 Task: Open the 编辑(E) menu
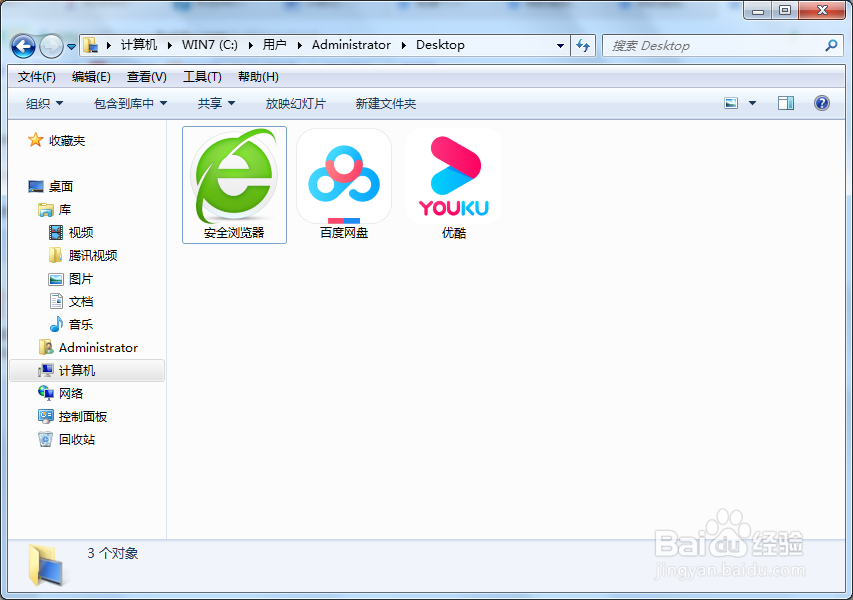click(x=91, y=77)
